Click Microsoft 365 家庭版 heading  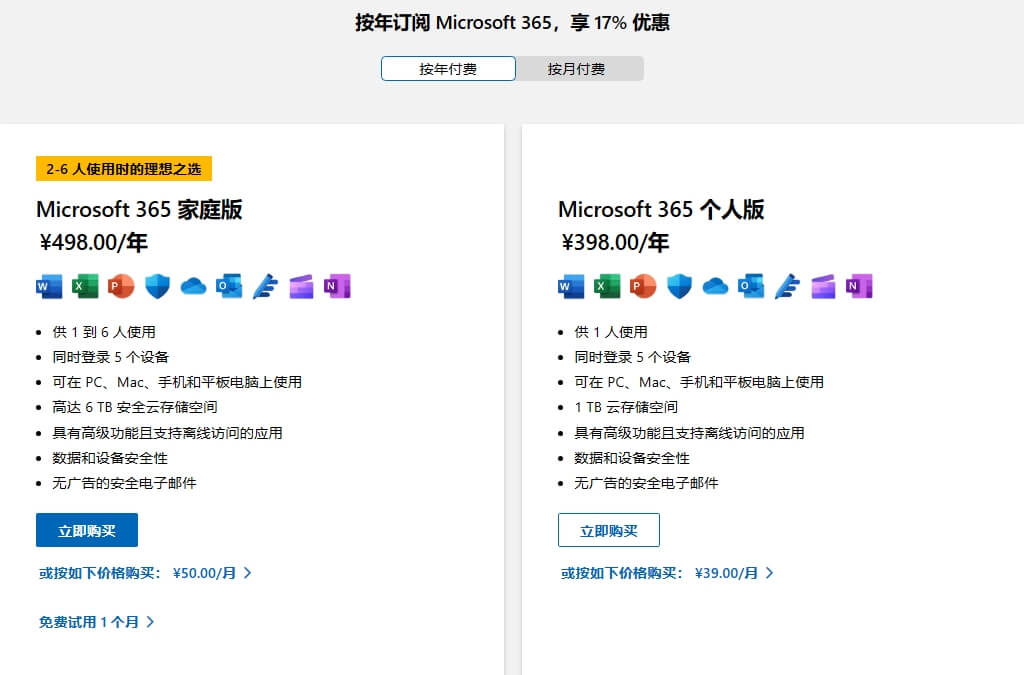(139, 210)
